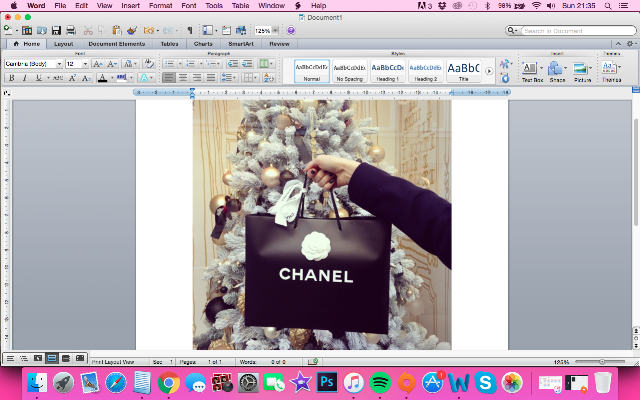Toggle Bold formatting button
Viewport: 640px width, 400px height.
click(x=12, y=78)
